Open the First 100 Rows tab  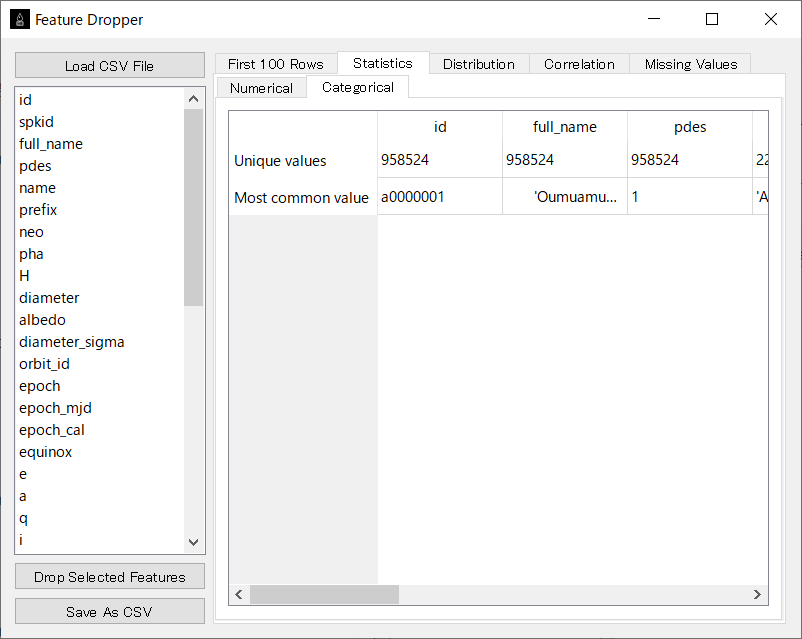tap(276, 64)
